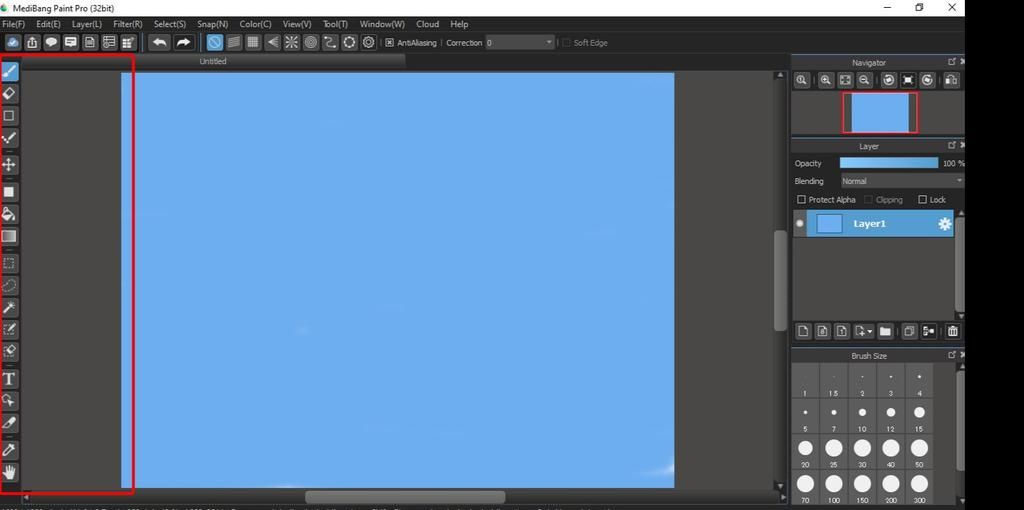This screenshot has width=1024, height=510.
Task: Click the Redo arrow button
Action: 184,42
